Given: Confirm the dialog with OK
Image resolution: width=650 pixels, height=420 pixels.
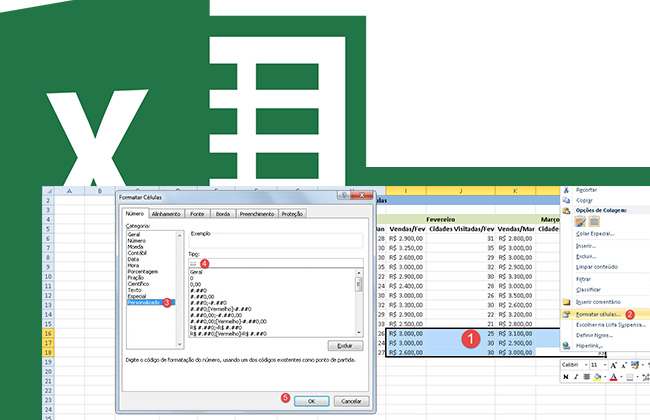Looking at the screenshot, I should pyautogui.click(x=312, y=401).
